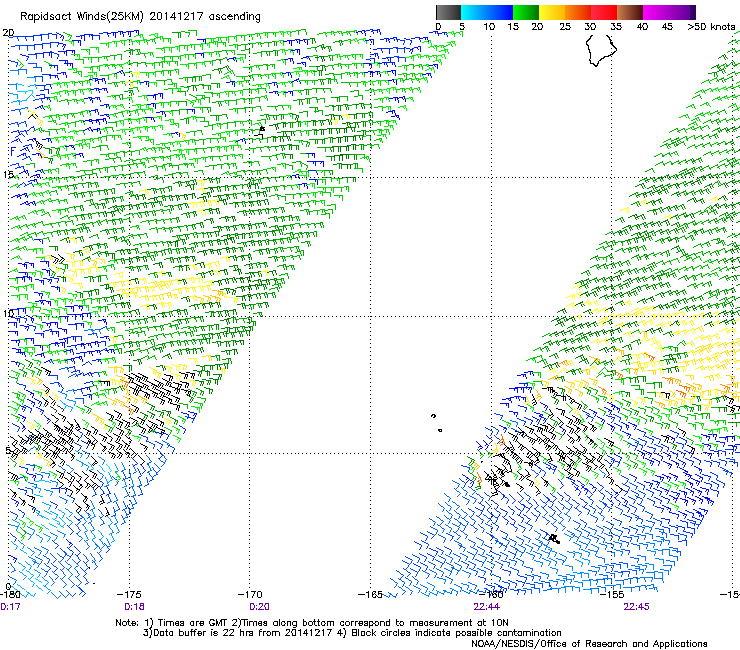The height and width of the screenshot is (650, 740).
Task: Click the island outline near top right
Action: [601, 50]
